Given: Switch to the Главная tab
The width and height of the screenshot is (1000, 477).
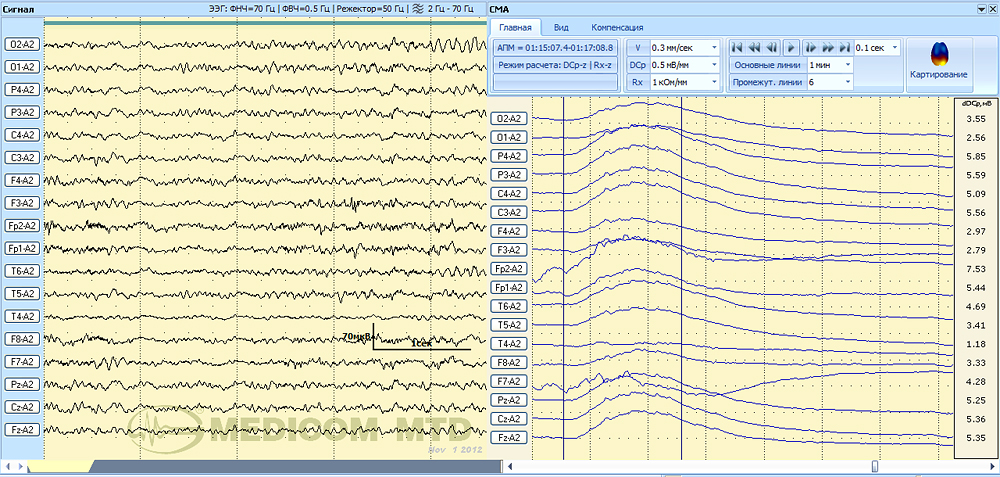Looking at the screenshot, I should coord(515,27).
